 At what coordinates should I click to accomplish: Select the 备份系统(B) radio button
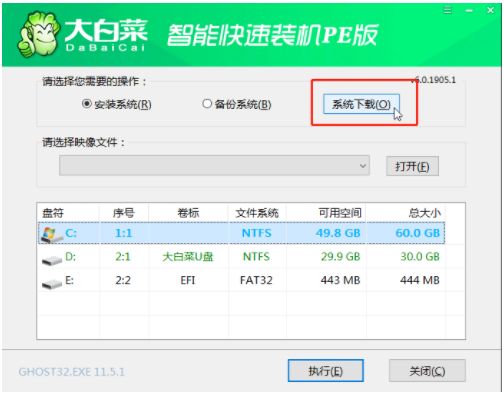click(207, 104)
